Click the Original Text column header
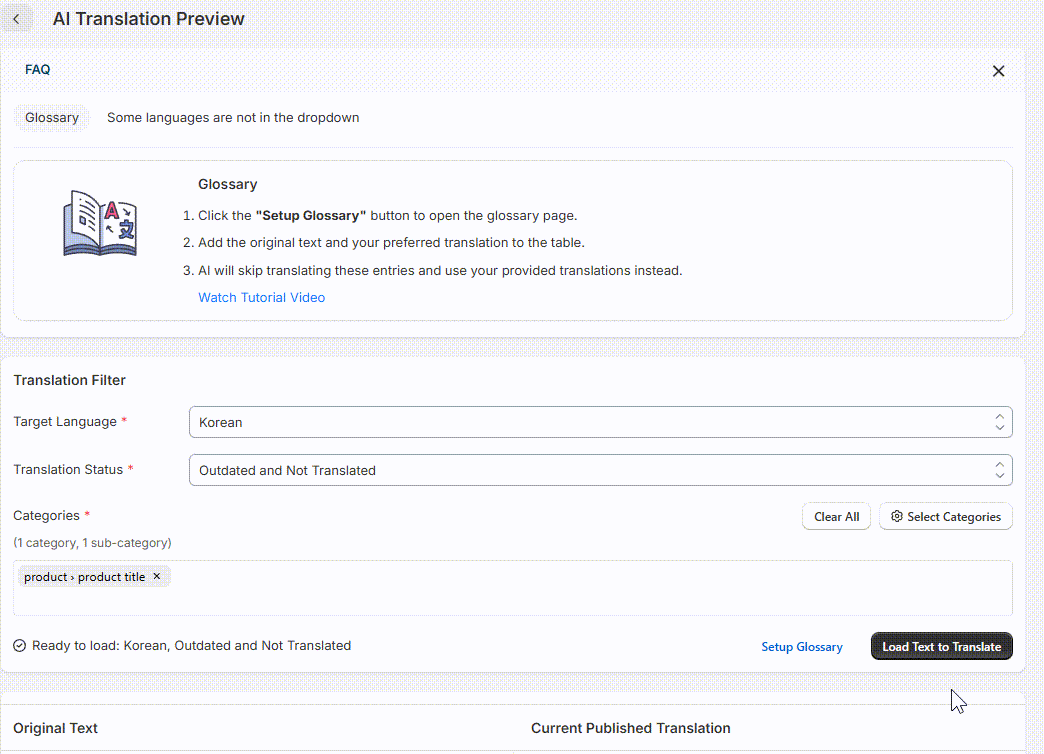 point(56,728)
